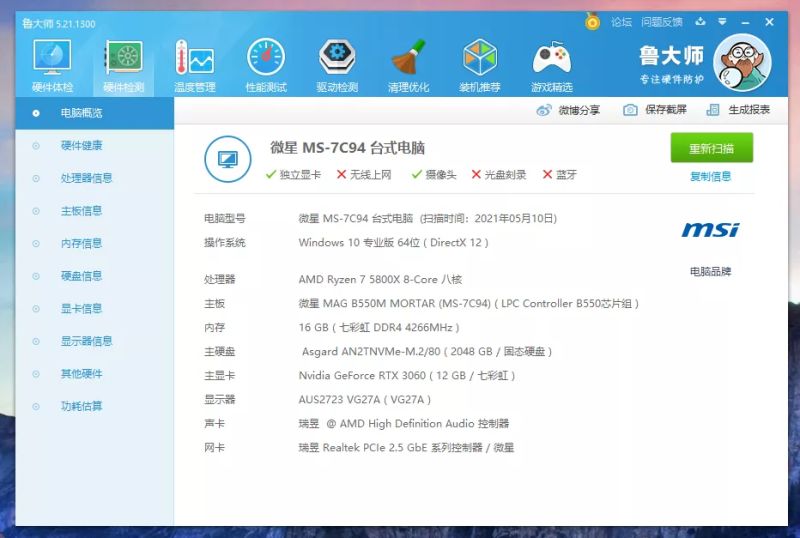Click the 蓝牙 status text

click(x=566, y=175)
